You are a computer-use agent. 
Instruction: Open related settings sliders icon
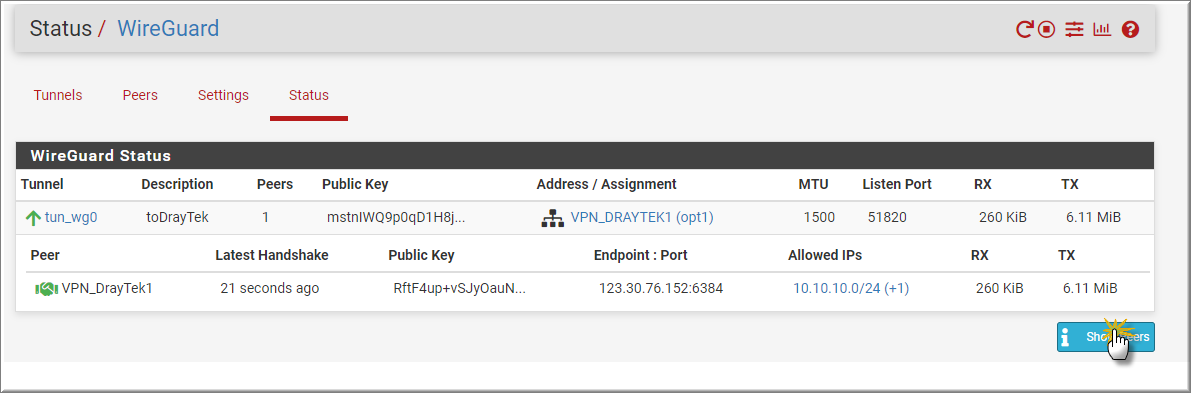pos(1074,30)
